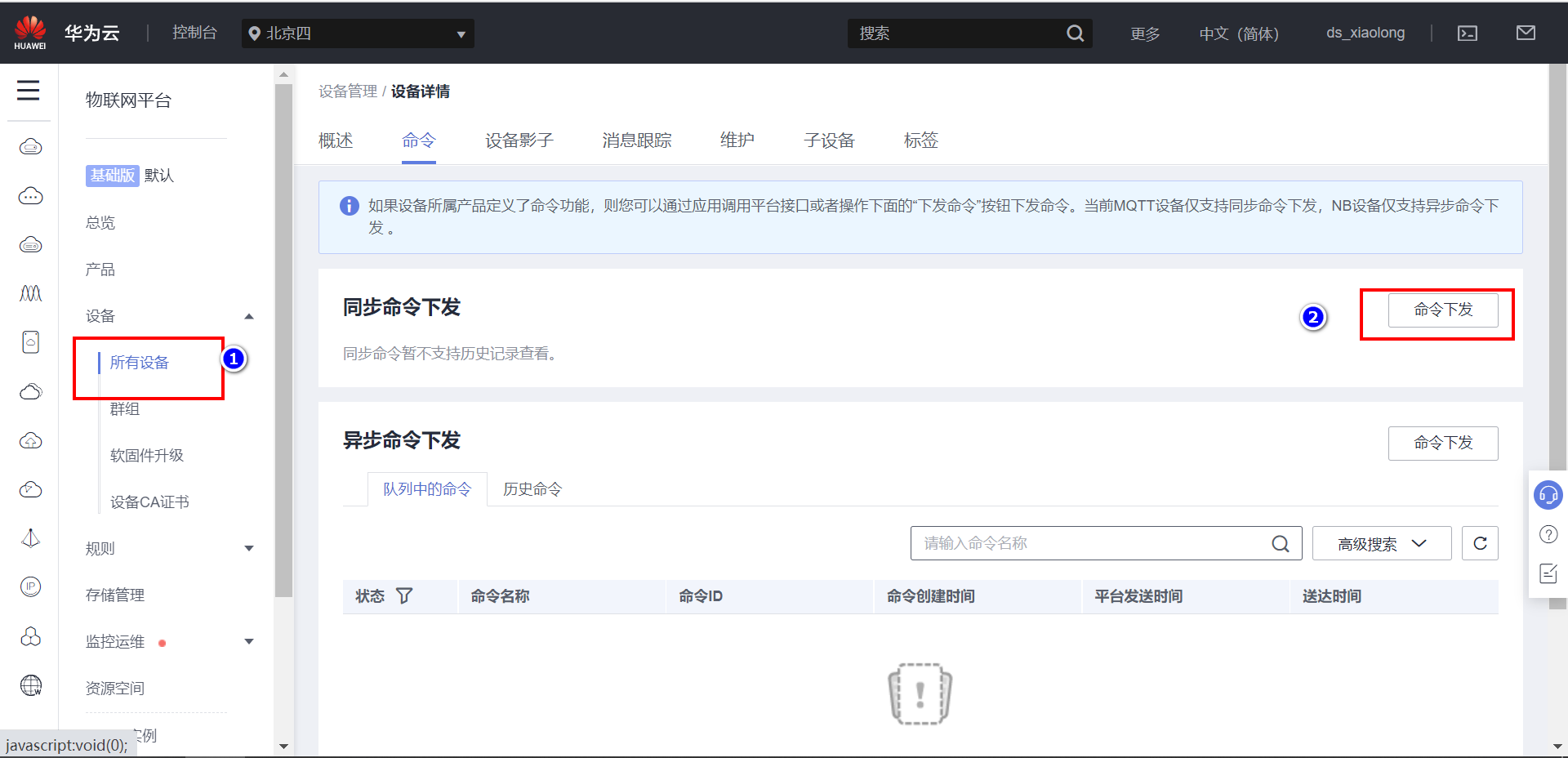Image resolution: width=1568 pixels, height=758 pixels.
Task: Open 总览 in the sidebar
Action: pyautogui.click(x=100, y=223)
